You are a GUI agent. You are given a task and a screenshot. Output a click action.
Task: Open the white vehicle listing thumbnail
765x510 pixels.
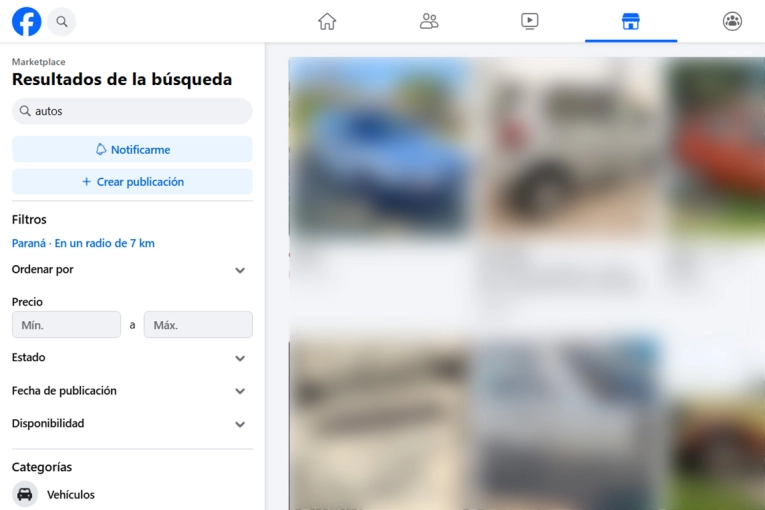pos(568,146)
